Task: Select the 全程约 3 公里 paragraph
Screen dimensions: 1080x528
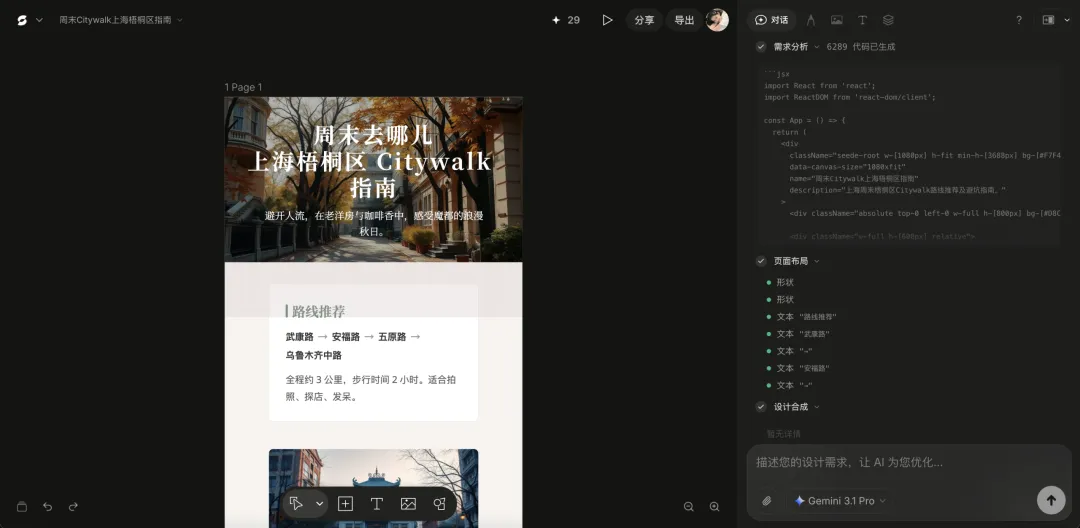Action: [x=371, y=388]
